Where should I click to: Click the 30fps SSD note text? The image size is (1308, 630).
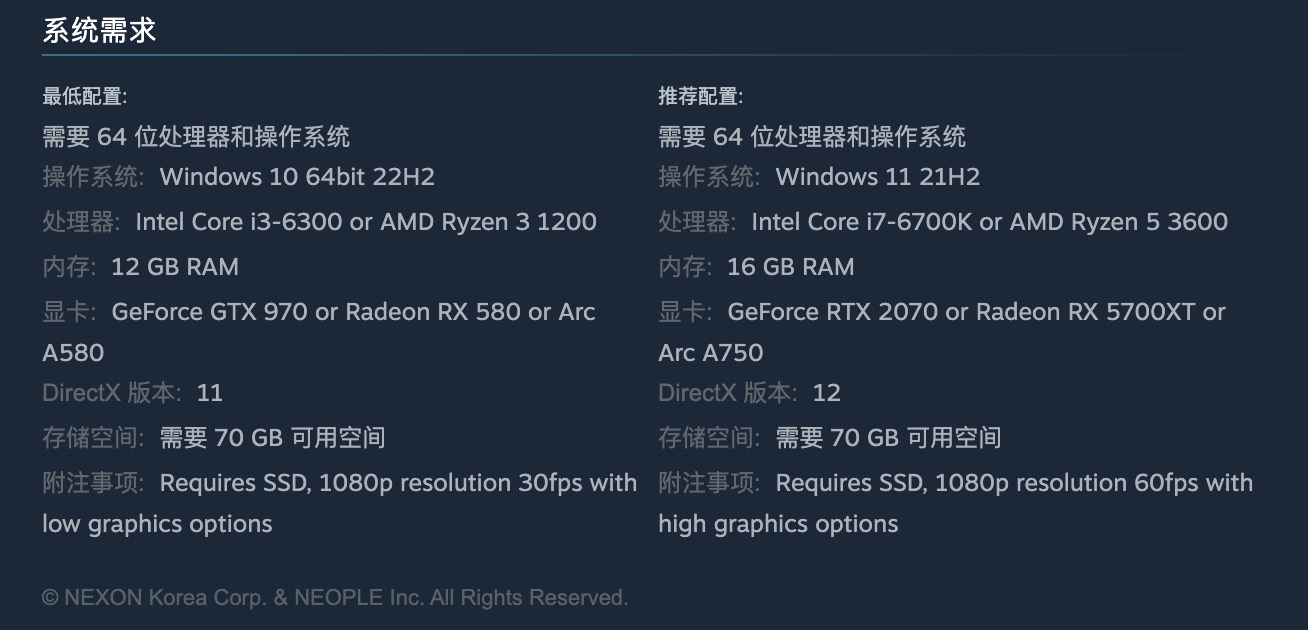point(398,483)
